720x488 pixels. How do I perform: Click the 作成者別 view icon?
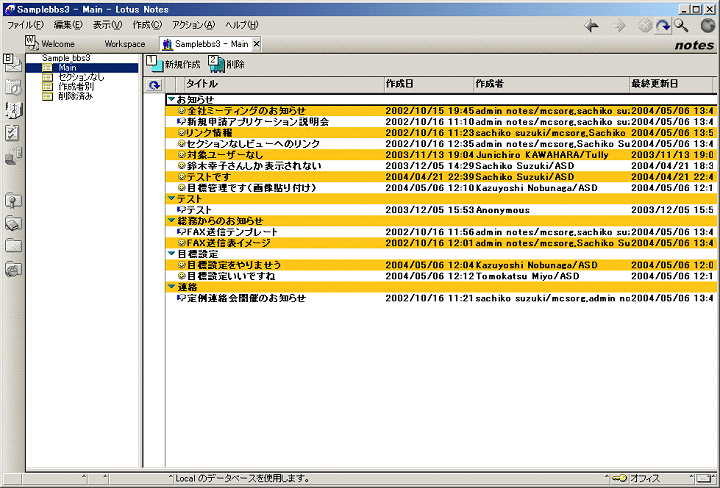[47, 87]
